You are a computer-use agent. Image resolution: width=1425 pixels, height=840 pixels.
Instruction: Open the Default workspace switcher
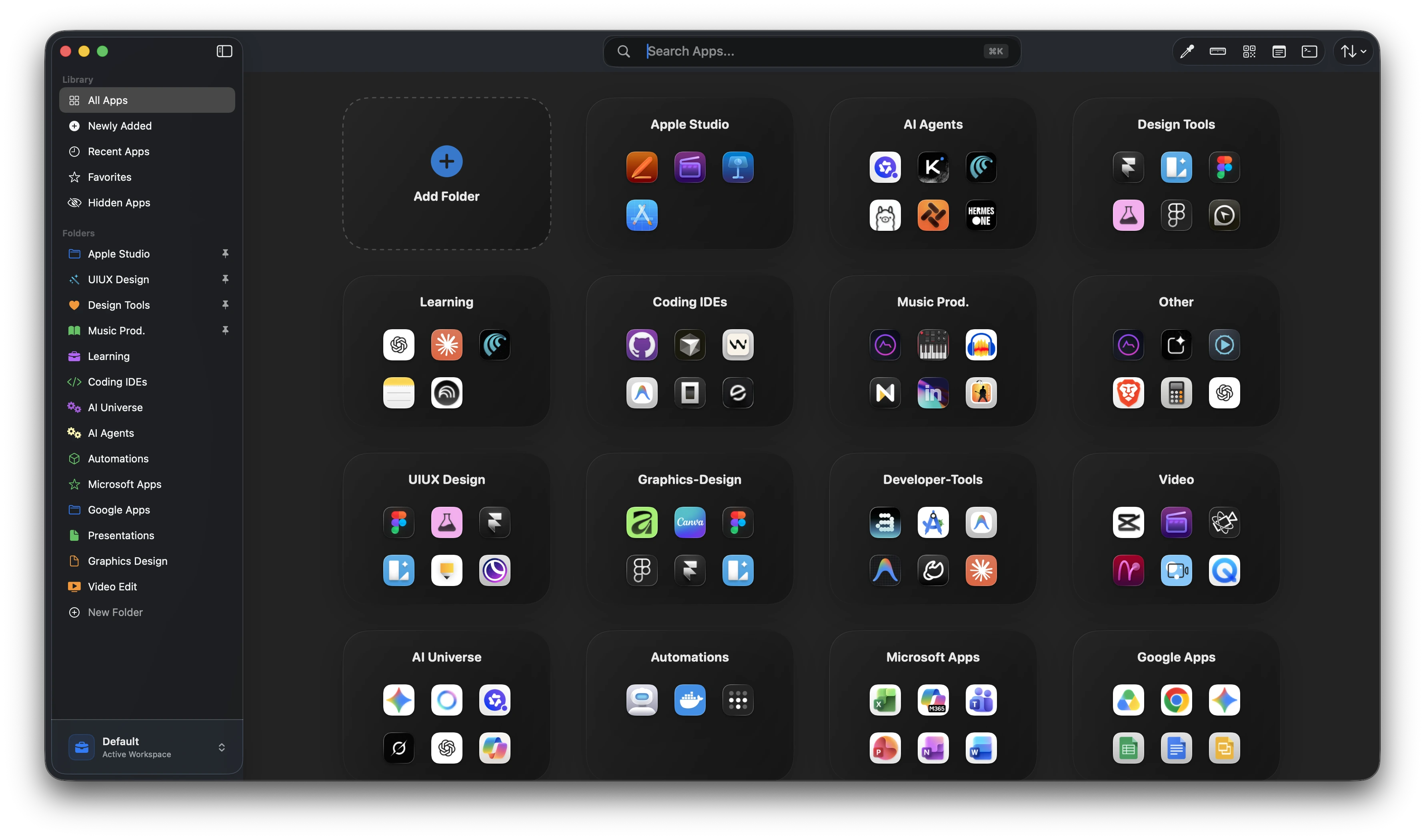tap(147, 747)
